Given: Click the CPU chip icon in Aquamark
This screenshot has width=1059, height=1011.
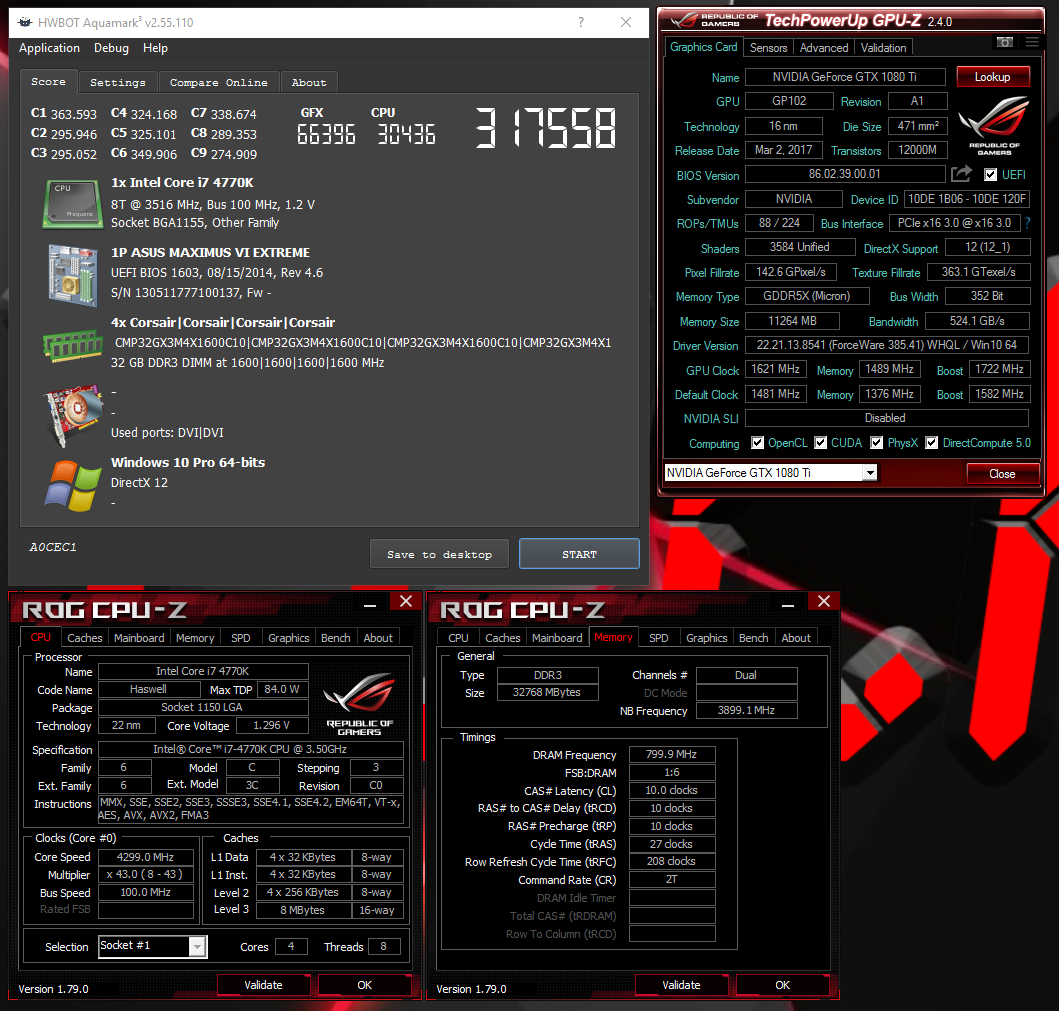Looking at the screenshot, I should tap(72, 203).
